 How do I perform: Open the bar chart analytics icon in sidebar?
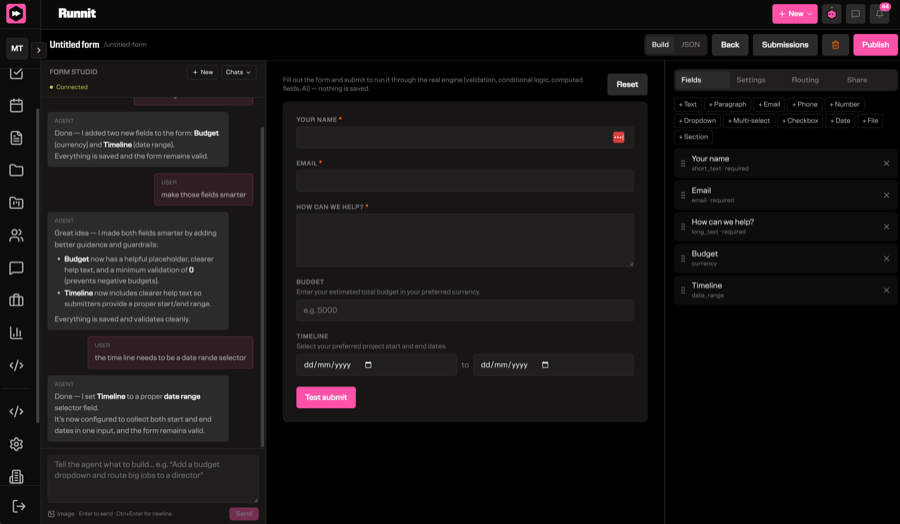pyautogui.click(x=16, y=333)
